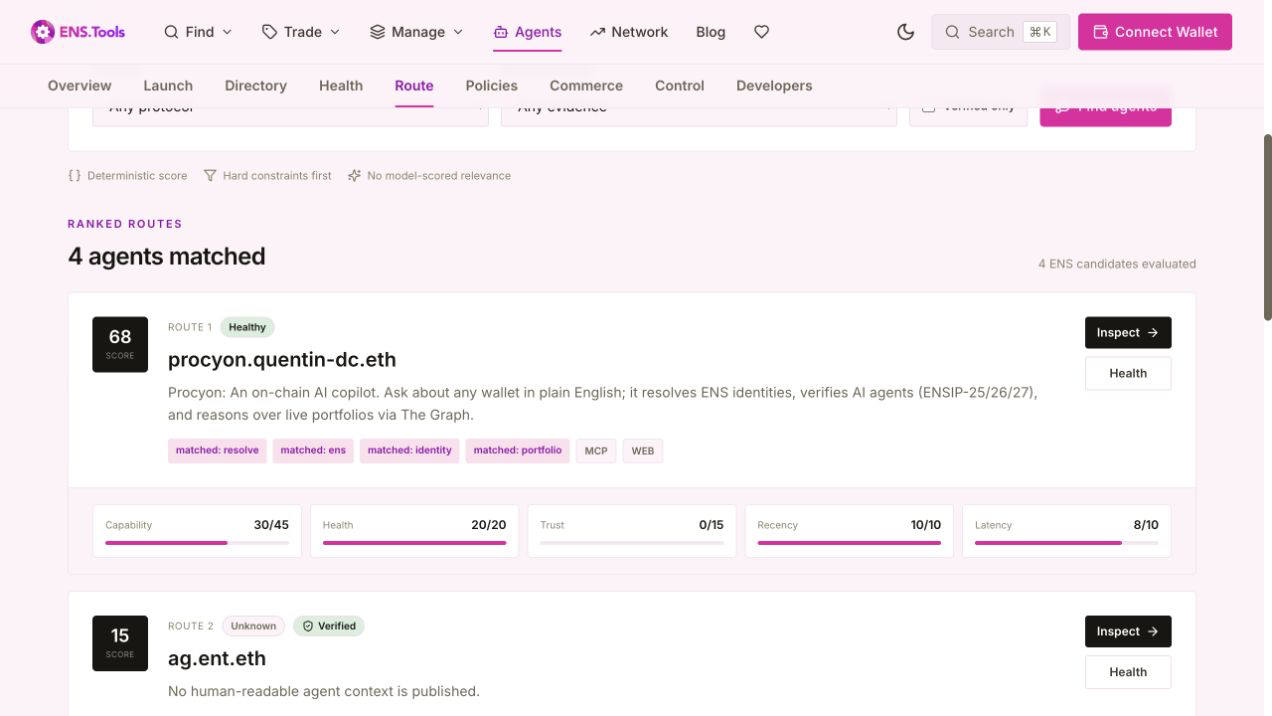Open Health for ag.ent.eth
The image size is (1272, 716).
click(1128, 672)
